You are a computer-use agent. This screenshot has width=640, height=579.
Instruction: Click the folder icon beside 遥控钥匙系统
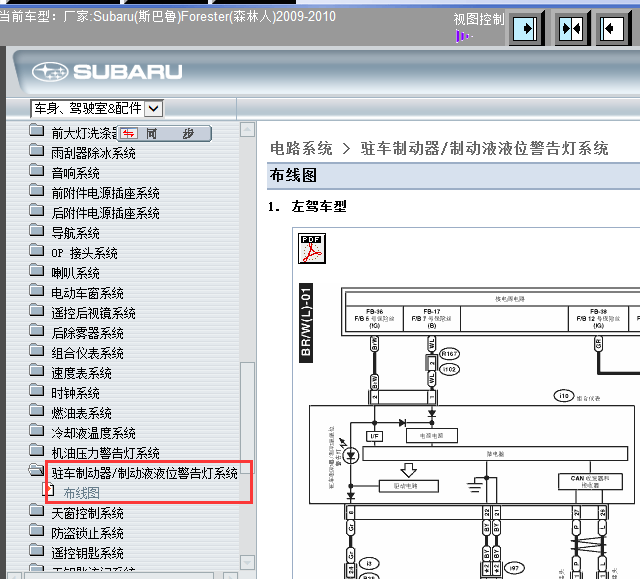coord(37,550)
